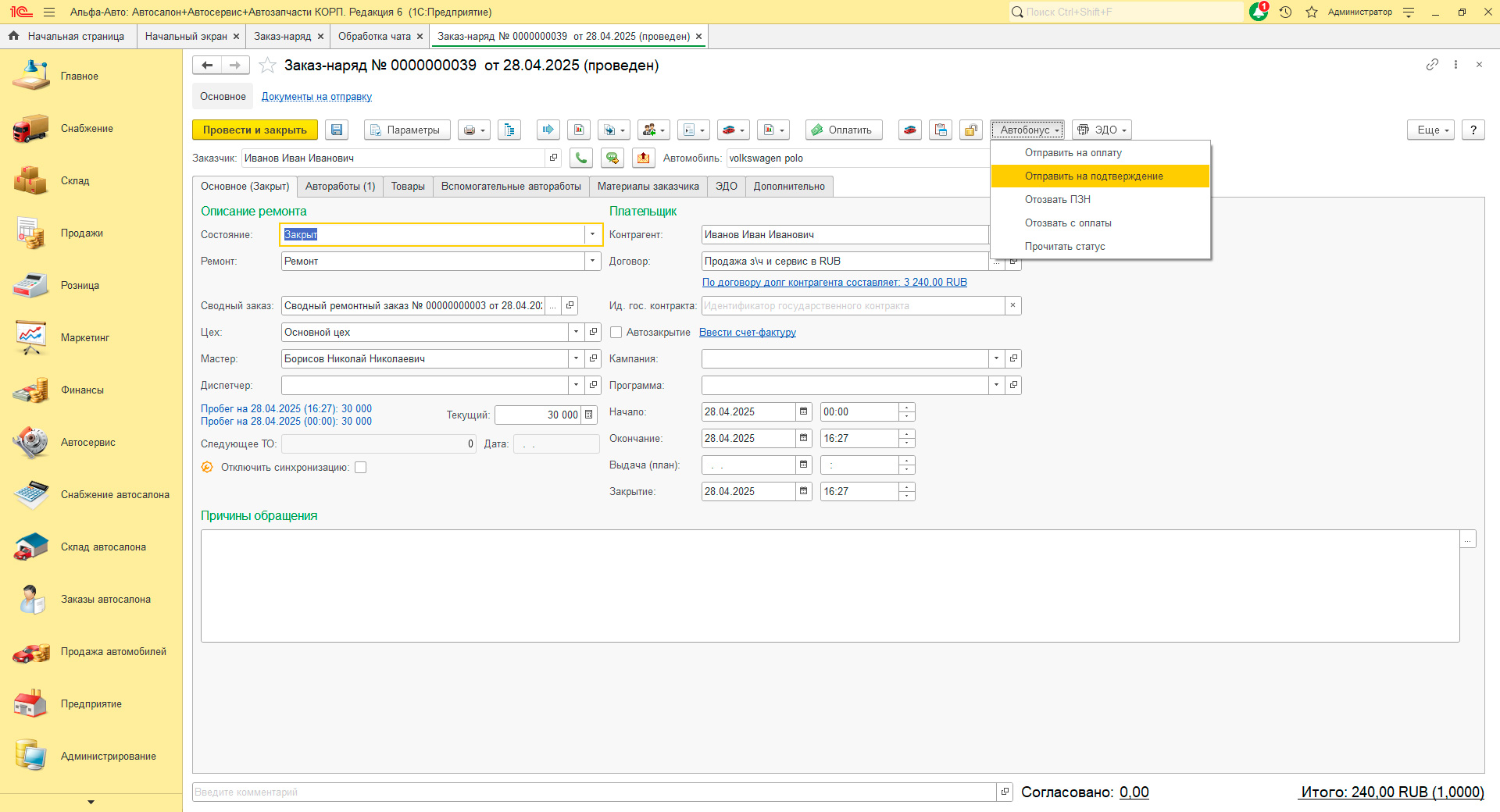Image resolution: width=1500 pixels, height=812 pixels.
Task: Open Маркетинг section in sidebar
Action: pyautogui.click(x=91, y=338)
